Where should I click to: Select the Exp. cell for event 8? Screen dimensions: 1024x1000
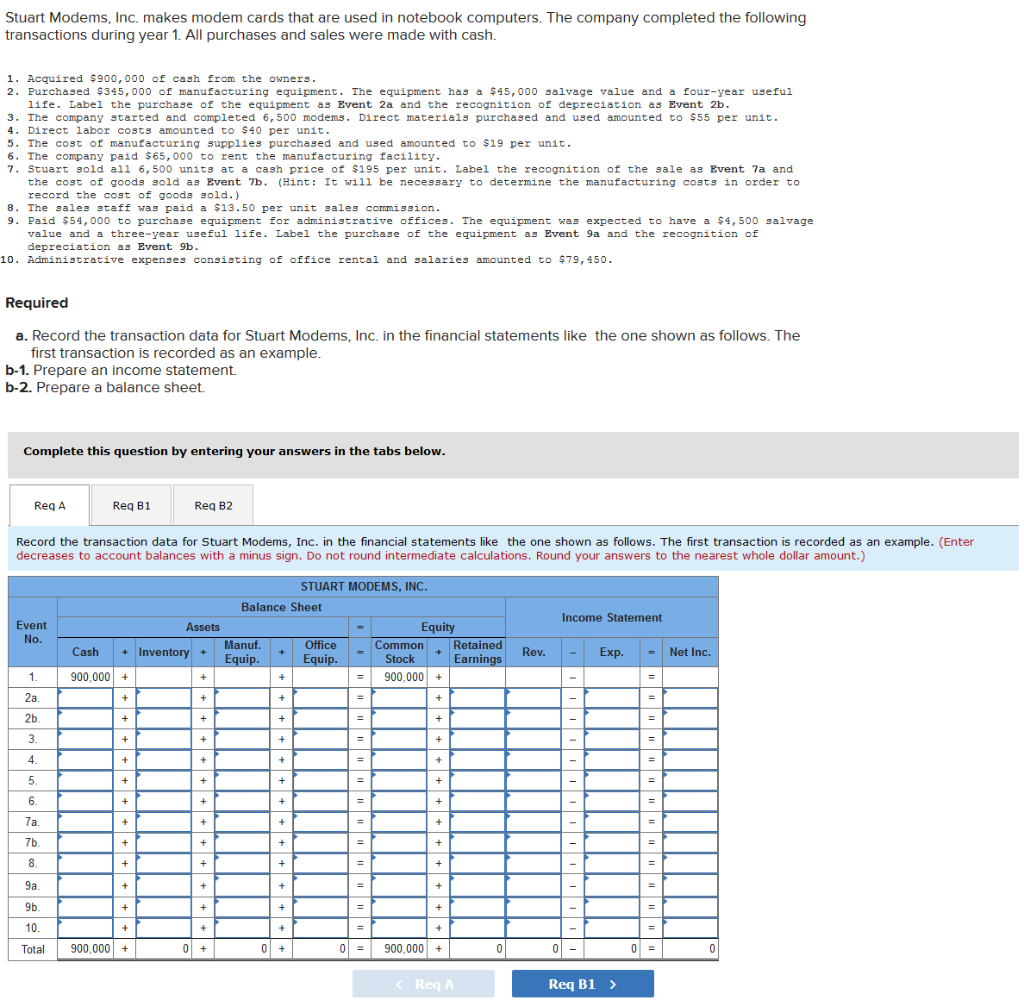(612, 863)
